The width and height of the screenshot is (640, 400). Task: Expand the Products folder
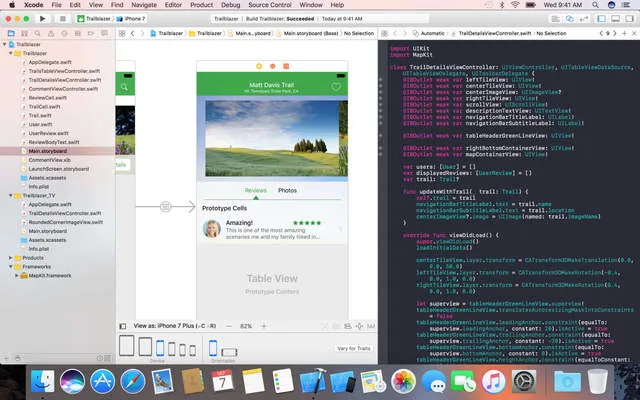[10, 258]
